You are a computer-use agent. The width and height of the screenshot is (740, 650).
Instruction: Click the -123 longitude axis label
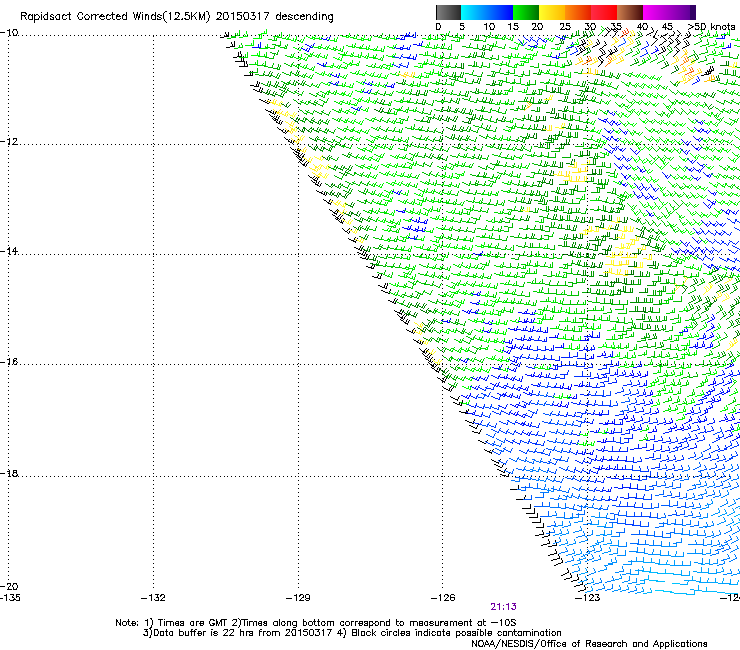[x=588, y=598]
